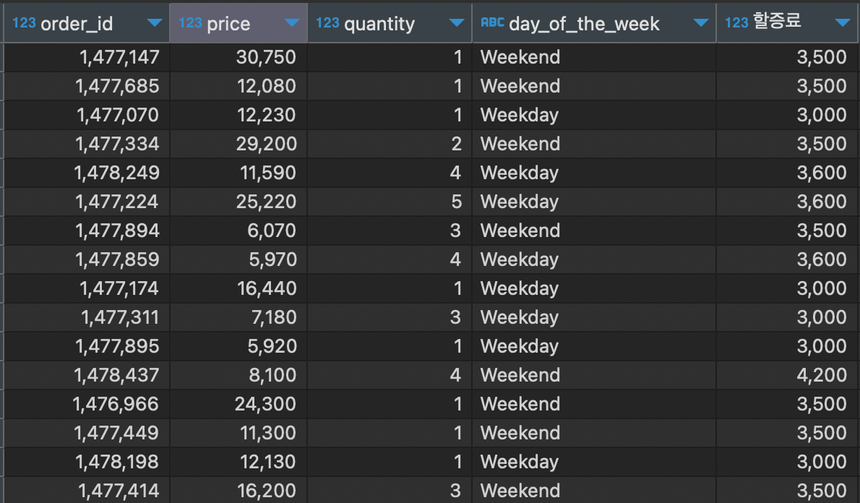Select order_id cell 1,477,311
Image resolution: width=860 pixels, height=503 pixels.
(87, 318)
